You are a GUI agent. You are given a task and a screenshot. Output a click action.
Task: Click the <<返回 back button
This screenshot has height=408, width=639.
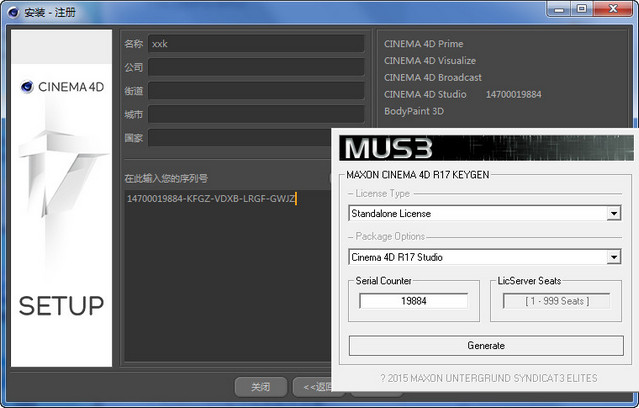coord(313,386)
